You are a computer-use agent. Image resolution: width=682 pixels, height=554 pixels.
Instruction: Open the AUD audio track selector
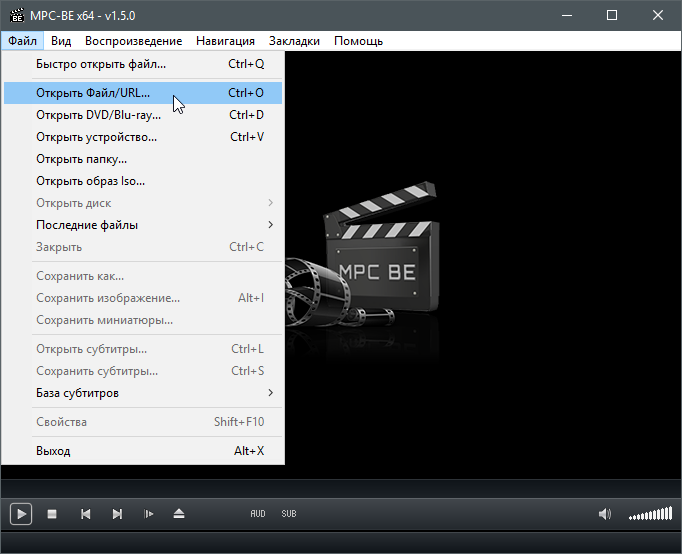(x=257, y=514)
